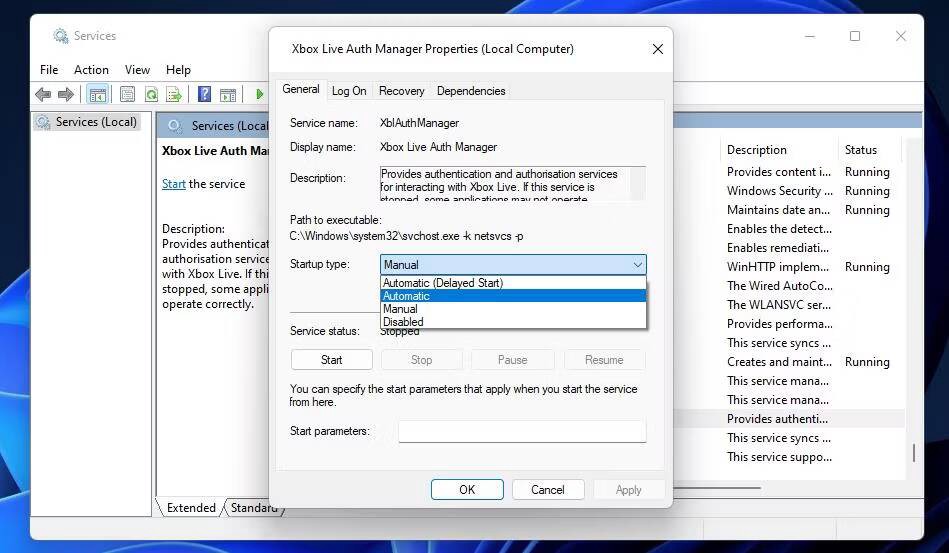Maximize the Services window
949x553 pixels.
click(855, 36)
